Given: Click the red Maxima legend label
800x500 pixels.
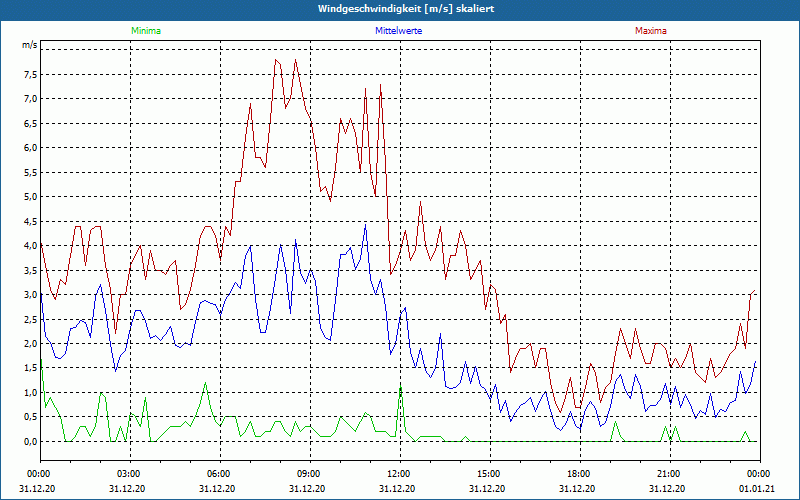Looking at the screenshot, I should tap(651, 31).
